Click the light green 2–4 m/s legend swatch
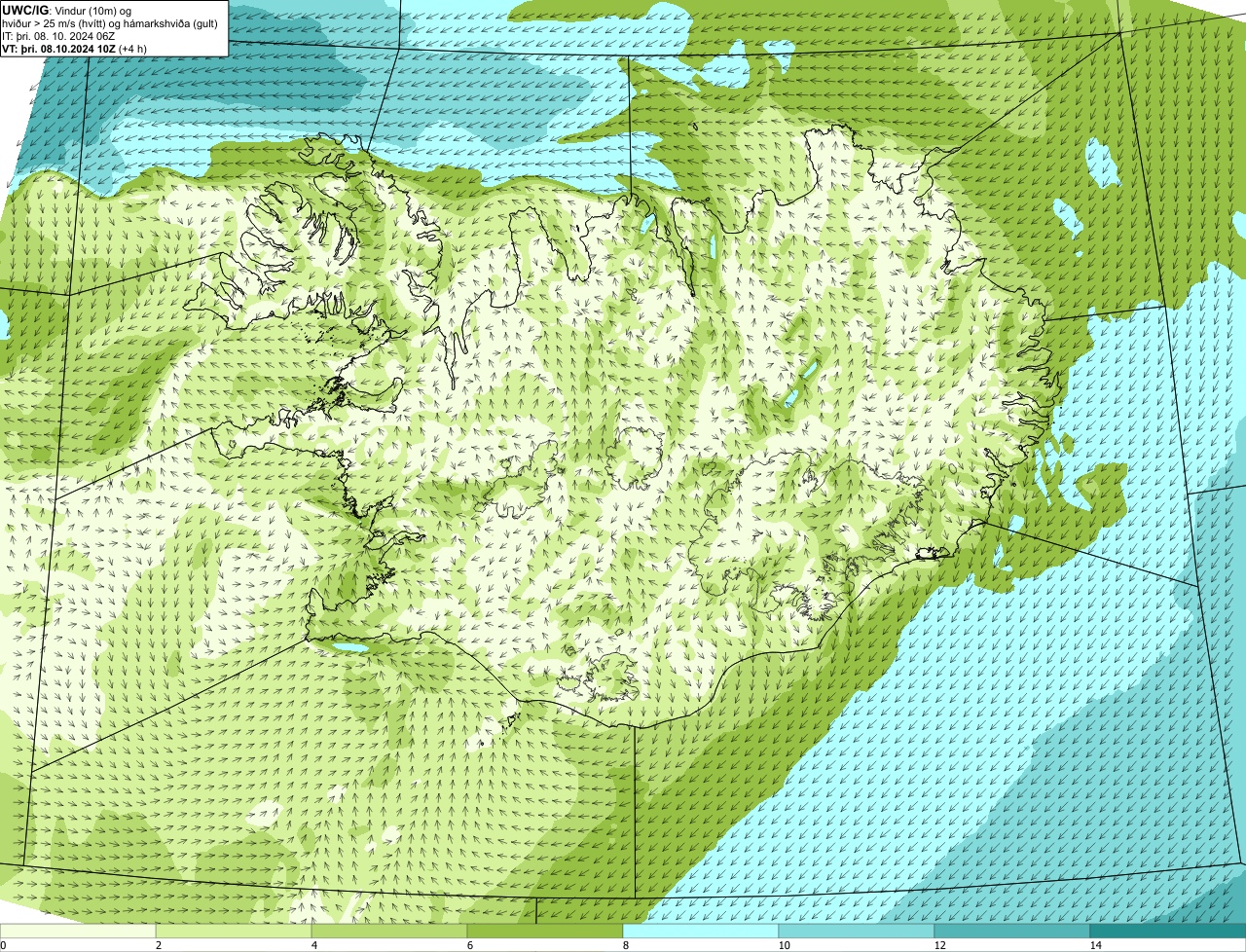 pos(234,932)
